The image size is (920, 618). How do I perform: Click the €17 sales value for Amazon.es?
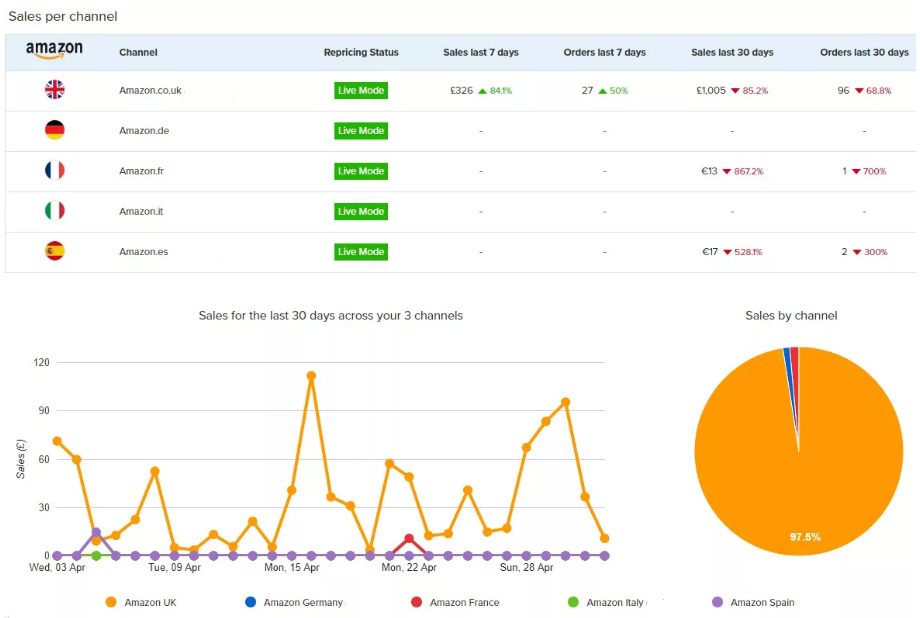tap(709, 252)
